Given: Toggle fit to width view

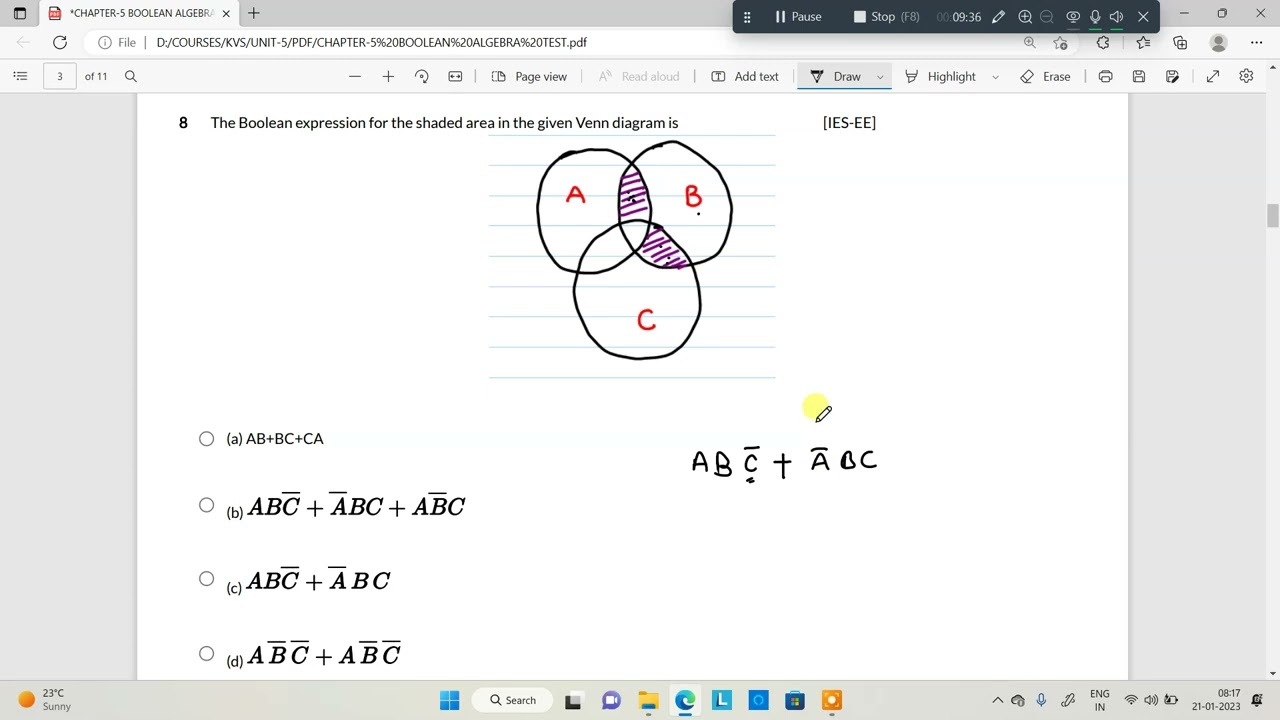Looking at the screenshot, I should click(455, 76).
